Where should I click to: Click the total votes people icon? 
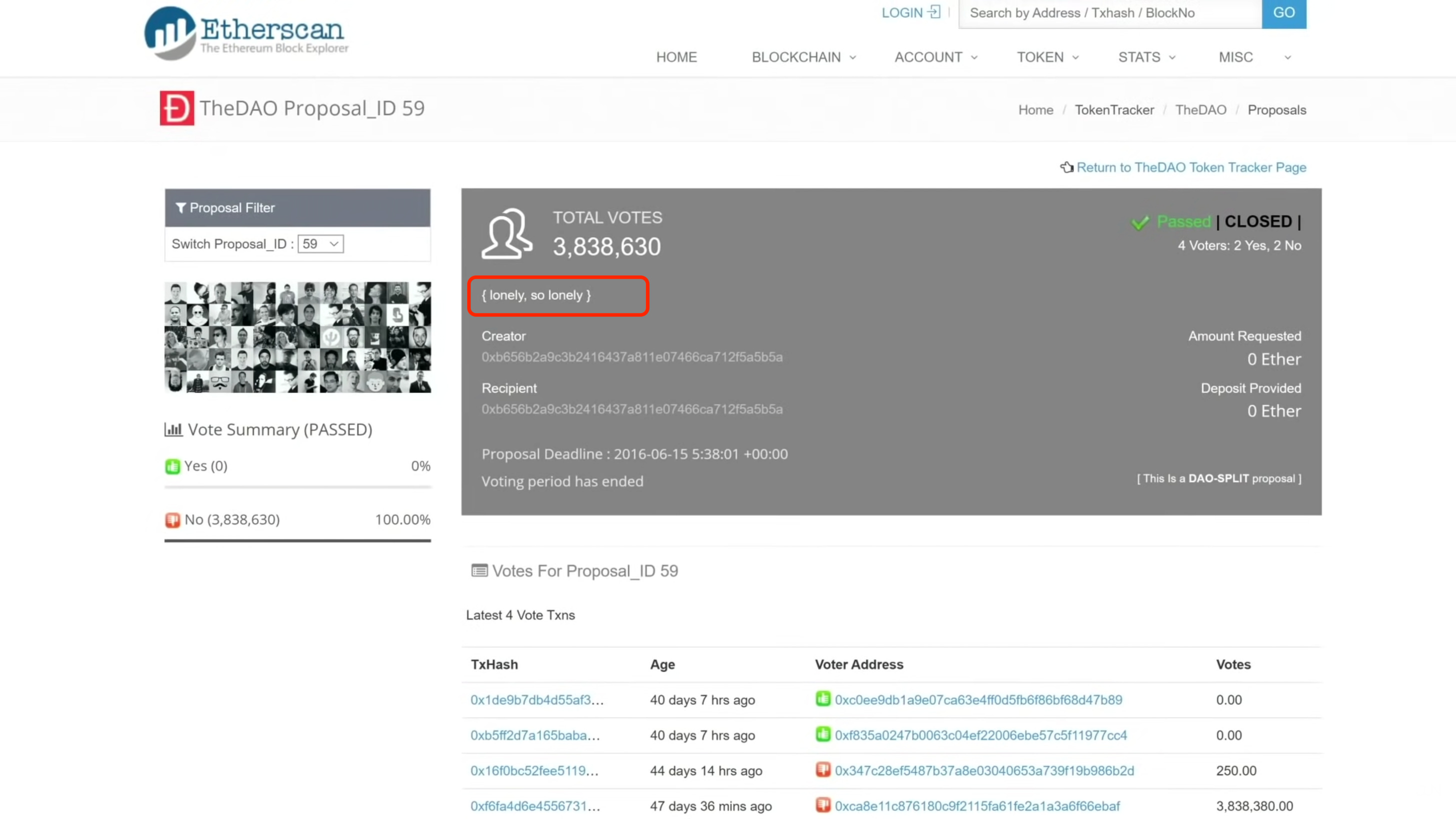pos(506,233)
